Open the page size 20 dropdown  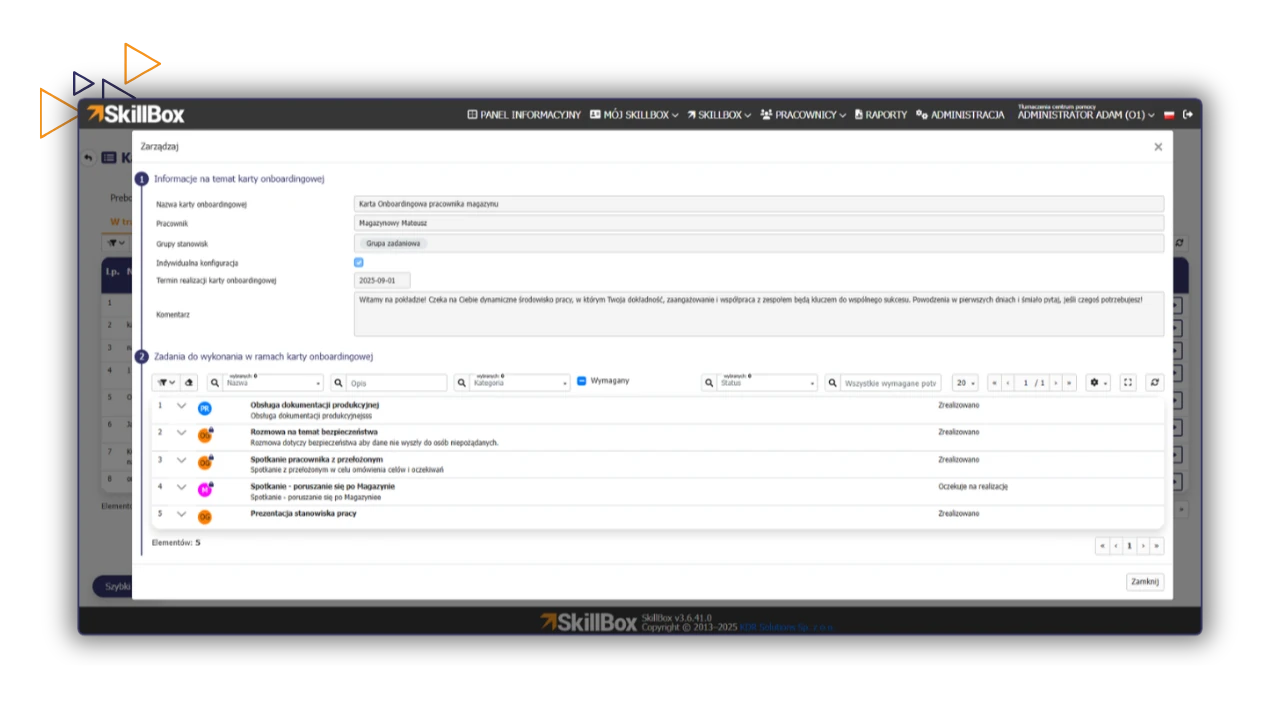(965, 383)
